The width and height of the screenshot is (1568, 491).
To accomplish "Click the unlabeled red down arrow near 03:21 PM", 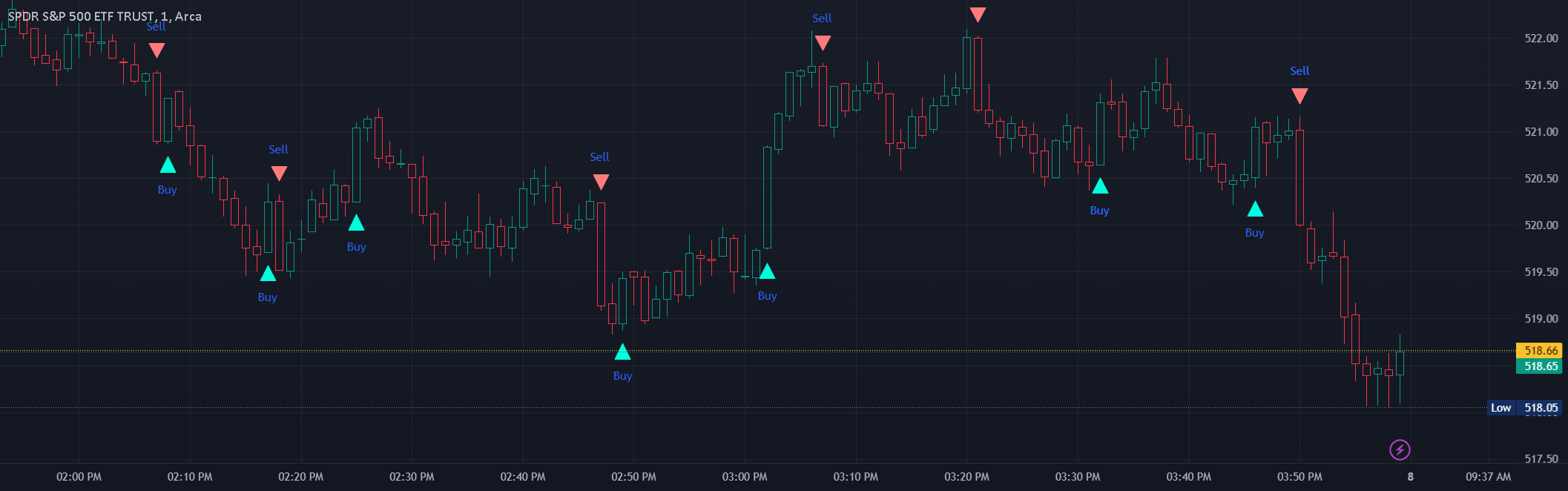I will (978, 15).
